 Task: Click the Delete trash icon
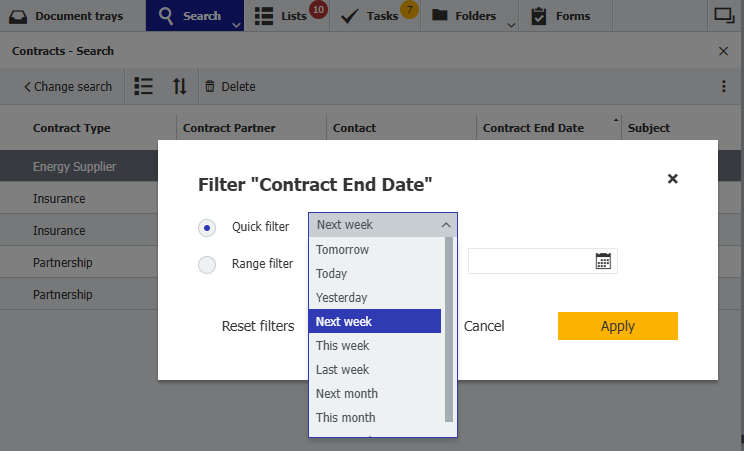(x=210, y=87)
